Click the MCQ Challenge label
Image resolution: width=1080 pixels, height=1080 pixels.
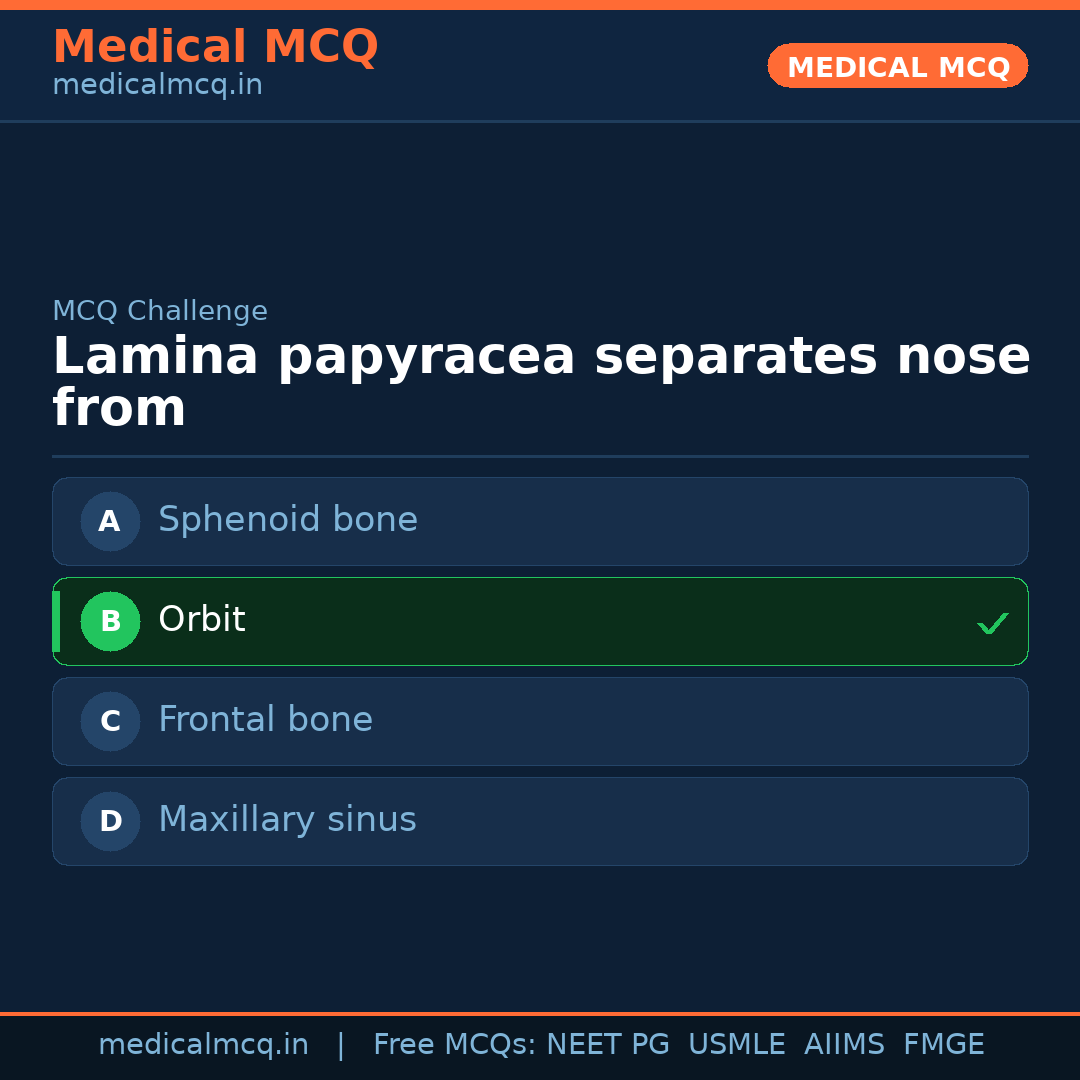pyautogui.click(x=160, y=311)
